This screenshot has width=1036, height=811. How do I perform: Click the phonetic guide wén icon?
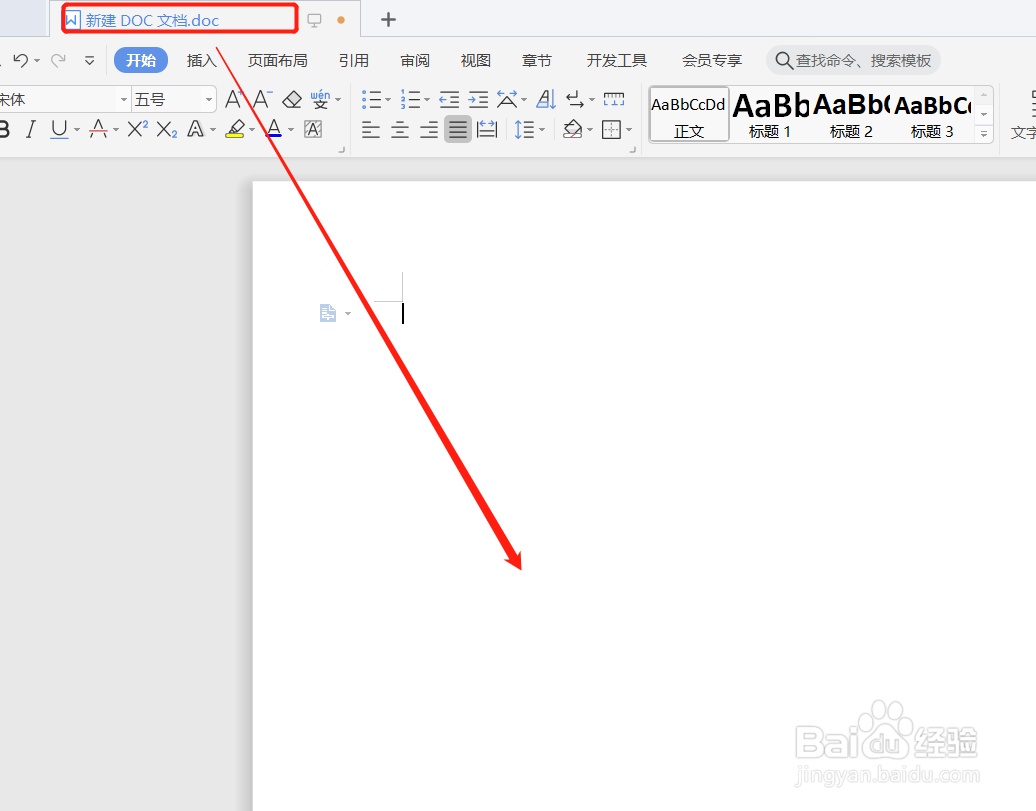pyautogui.click(x=320, y=99)
